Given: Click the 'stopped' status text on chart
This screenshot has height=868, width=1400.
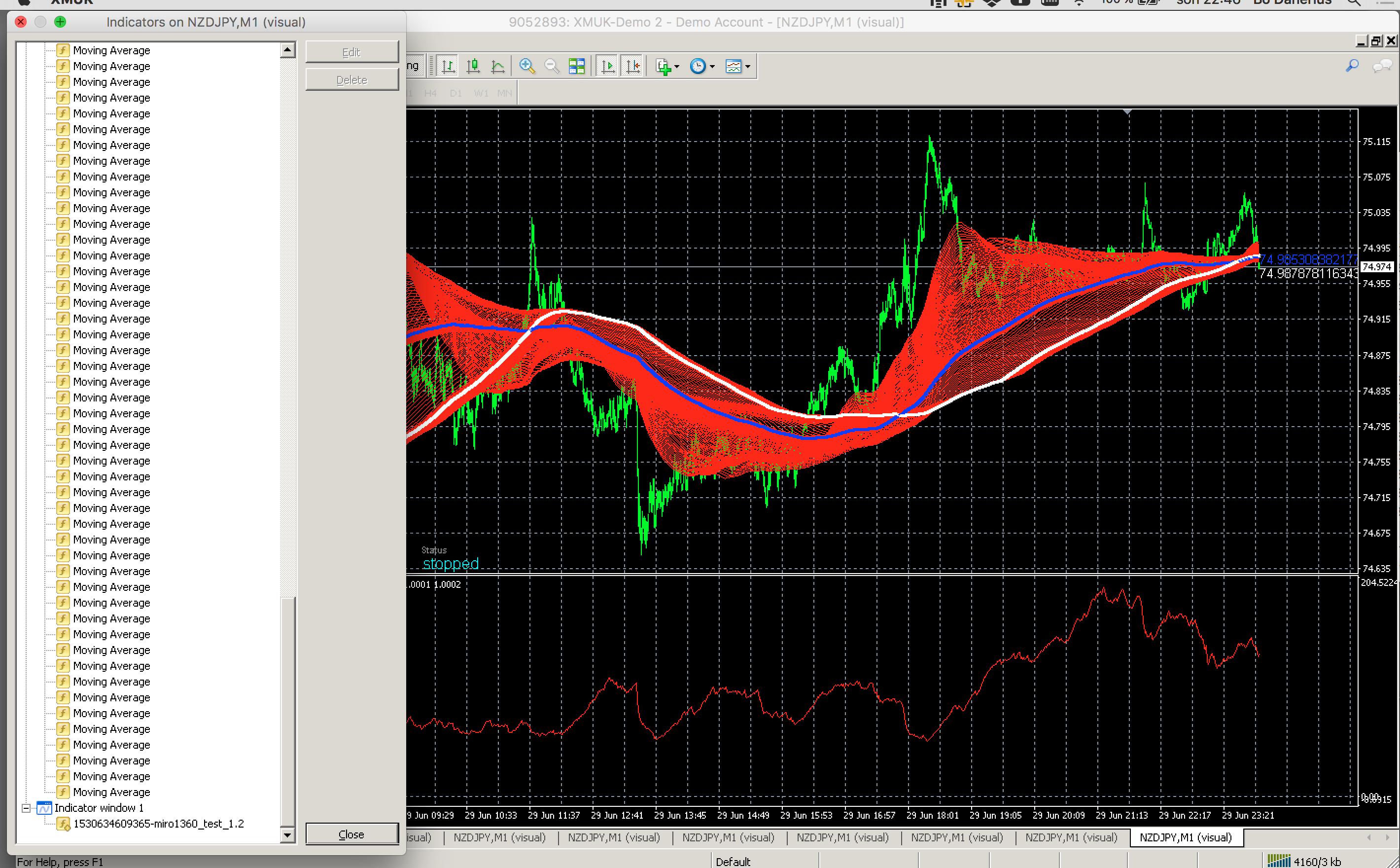Looking at the screenshot, I should [451, 564].
